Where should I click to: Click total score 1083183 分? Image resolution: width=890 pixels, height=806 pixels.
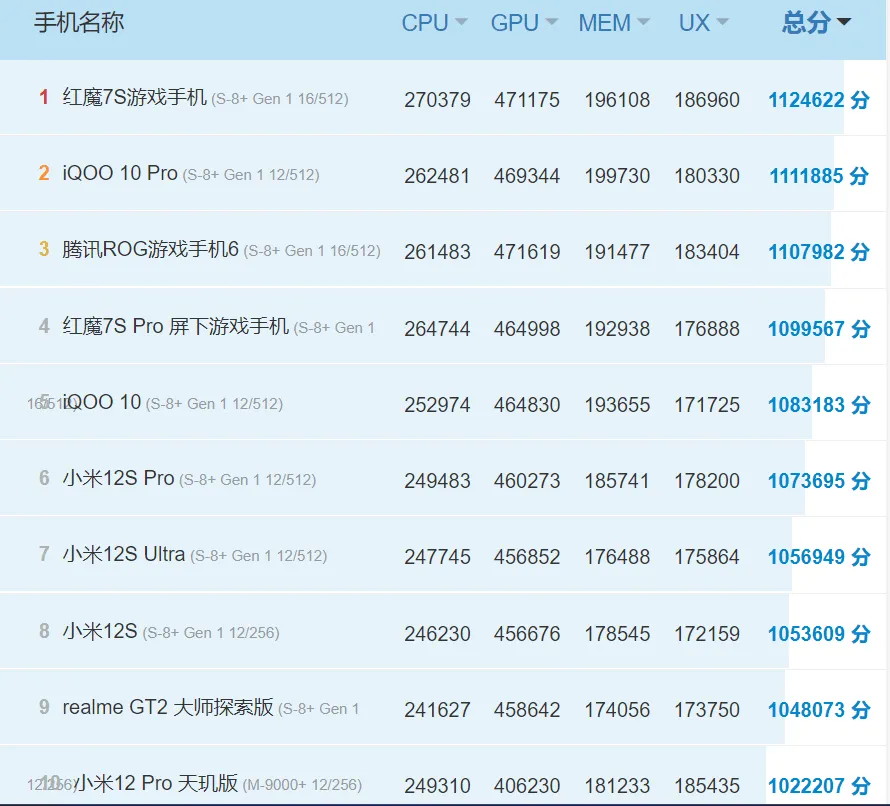(x=818, y=405)
